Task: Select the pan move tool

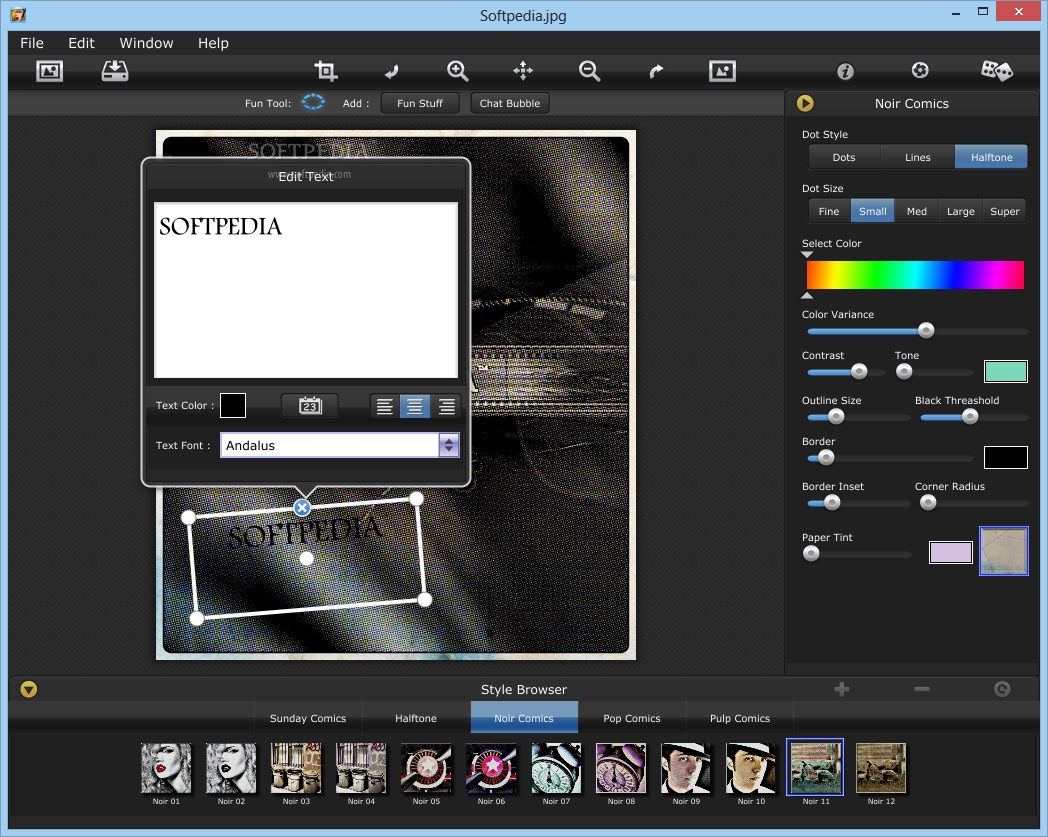Action: (523, 70)
